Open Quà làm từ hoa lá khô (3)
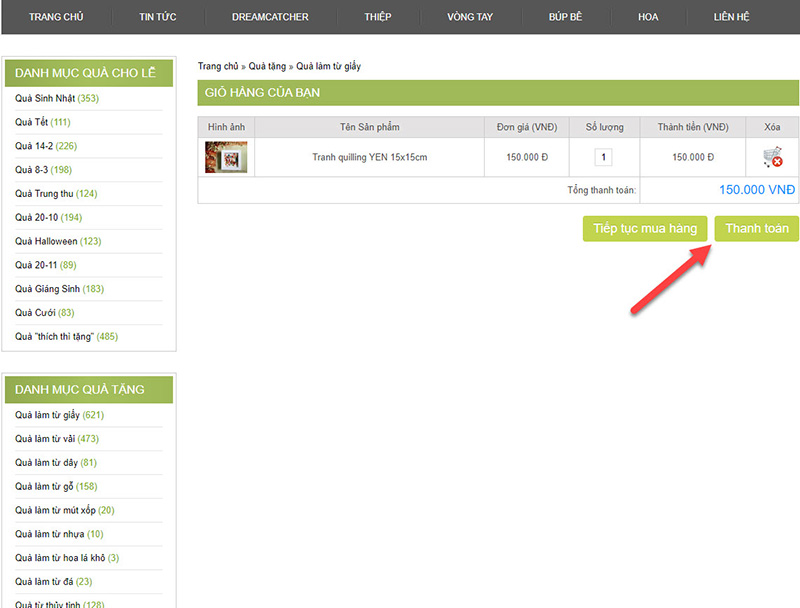The image size is (800, 608). click(67, 558)
